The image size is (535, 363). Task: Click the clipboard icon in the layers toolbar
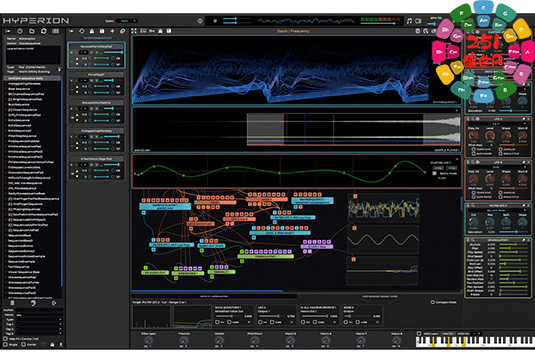[102, 31]
